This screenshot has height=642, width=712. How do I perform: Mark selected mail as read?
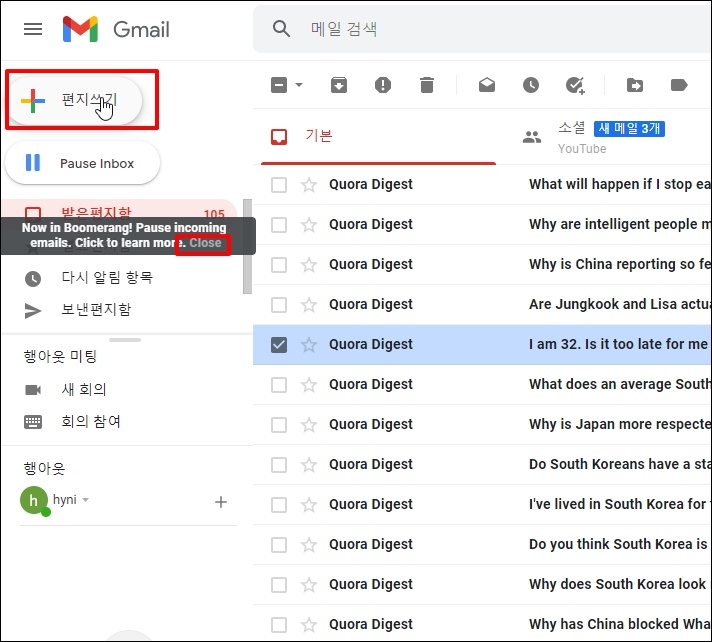pyautogui.click(x=487, y=85)
